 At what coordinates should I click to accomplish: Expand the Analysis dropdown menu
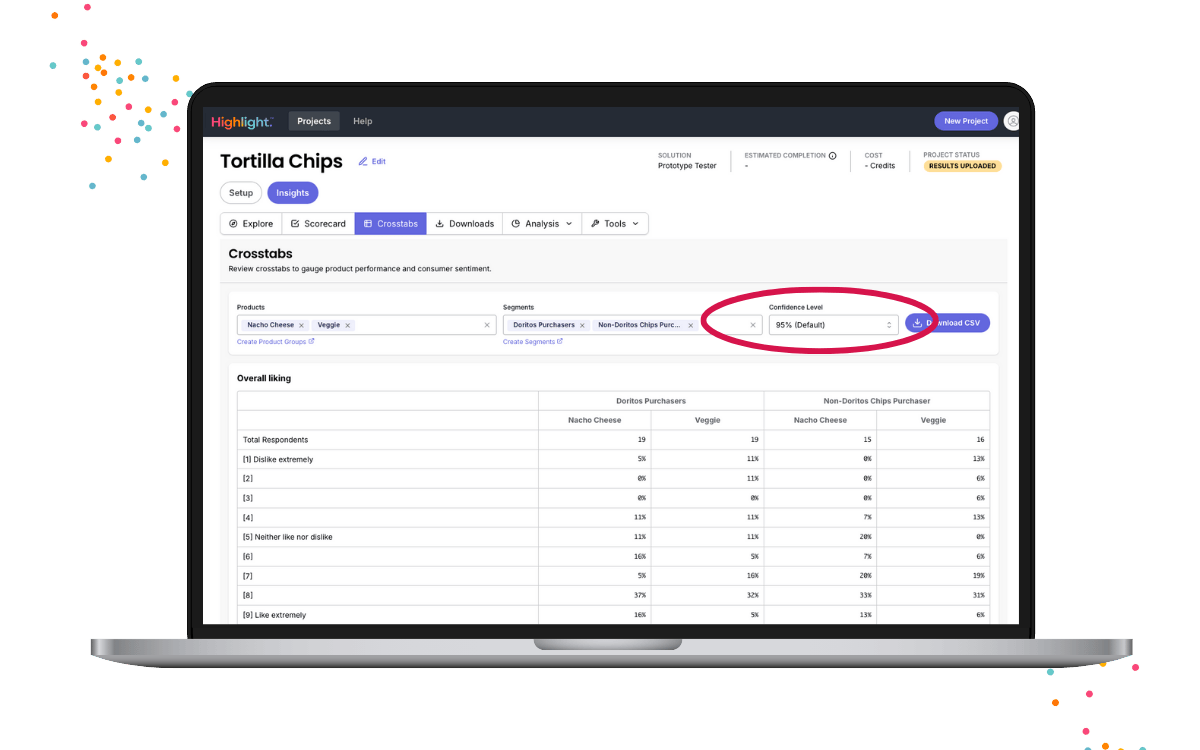(542, 224)
